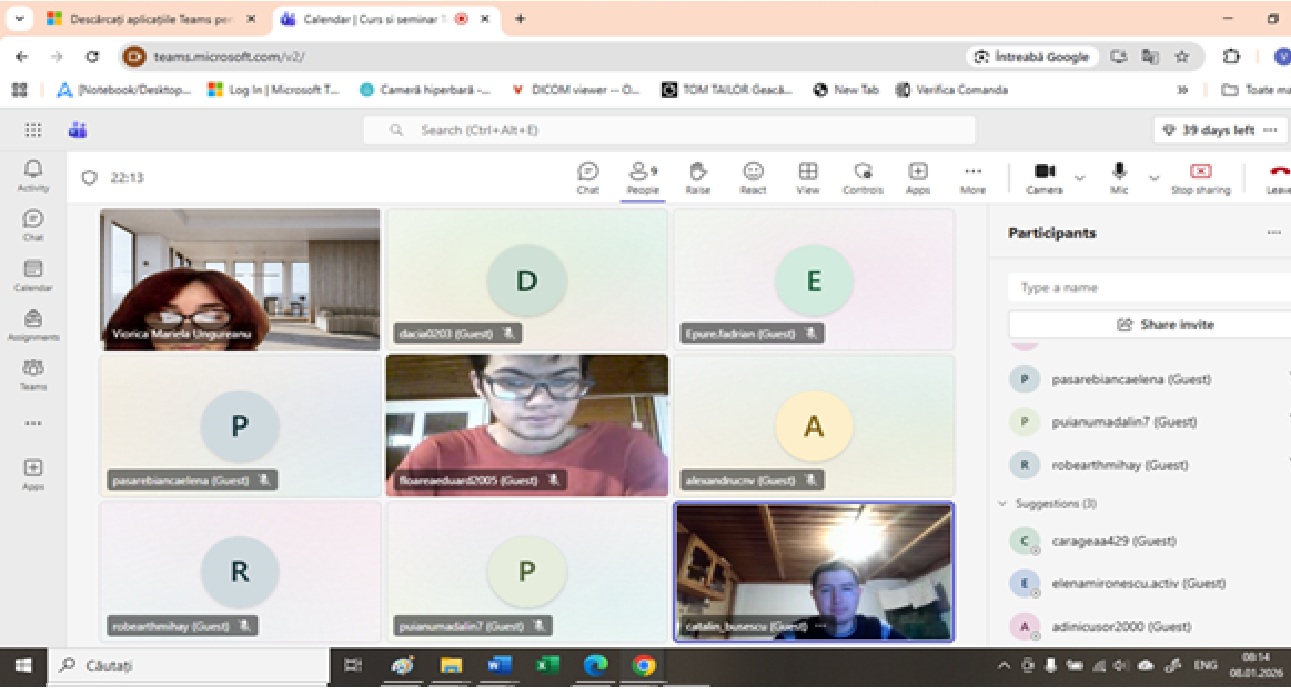The image size is (1291, 689).
Task: Open Assignments in the left sidebar
Action: tap(33, 325)
